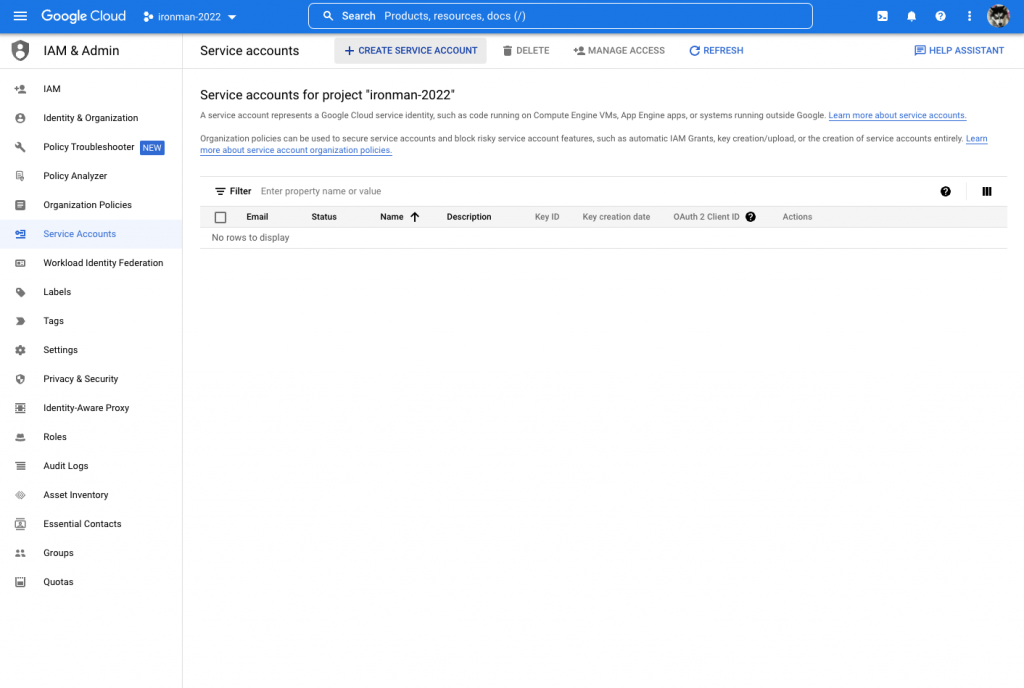Click the IAM & Admin shield icon
Image resolution: width=1024 pixels, height=688 pixels.
click(x=20, y=50)
